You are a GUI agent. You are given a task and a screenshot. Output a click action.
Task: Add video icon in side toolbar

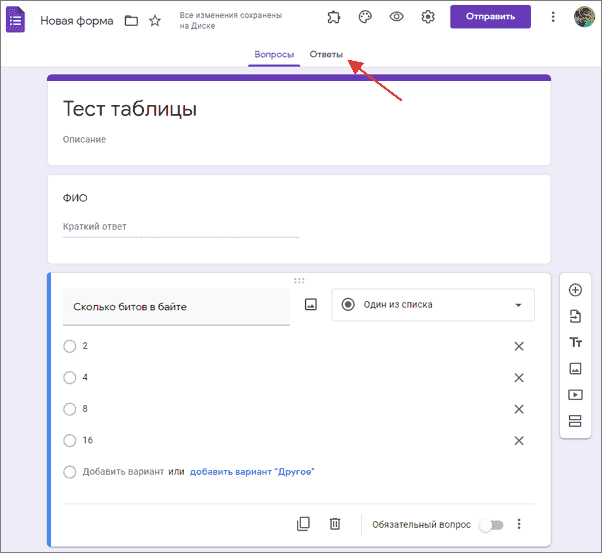[x=575, y=395]
